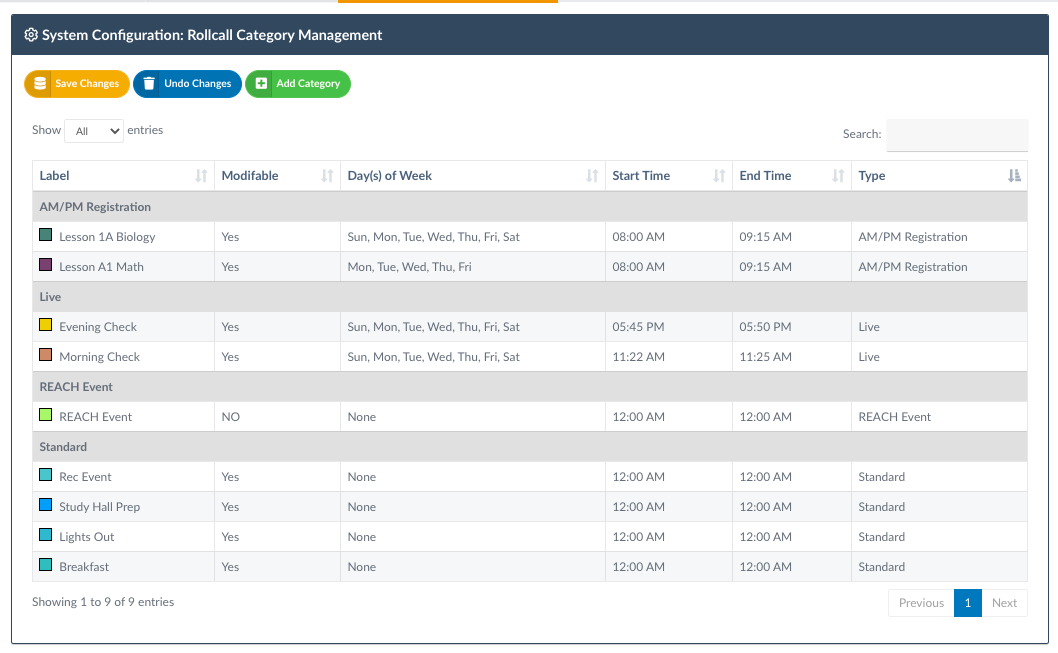Viewport: 1058px width, 653px height.
Task: Click Lesson 1A Biology 08:00 AM start time
Action: click(x=638, y=237)
